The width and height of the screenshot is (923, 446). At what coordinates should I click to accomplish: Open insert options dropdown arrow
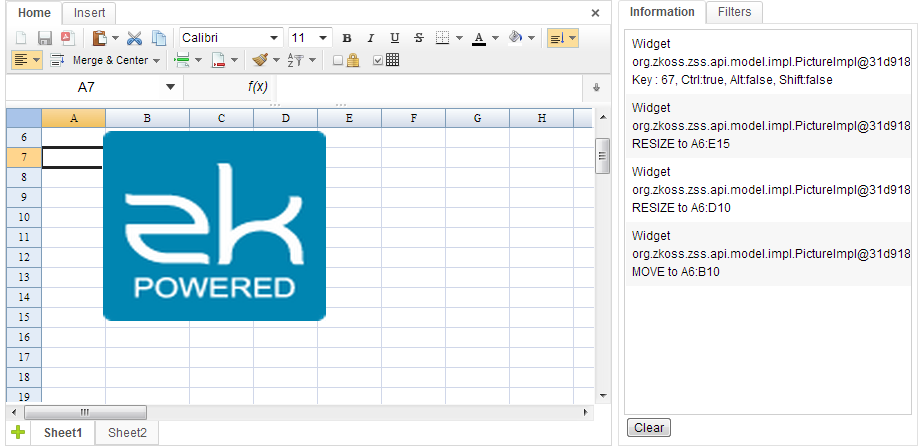tap(198, 60)
